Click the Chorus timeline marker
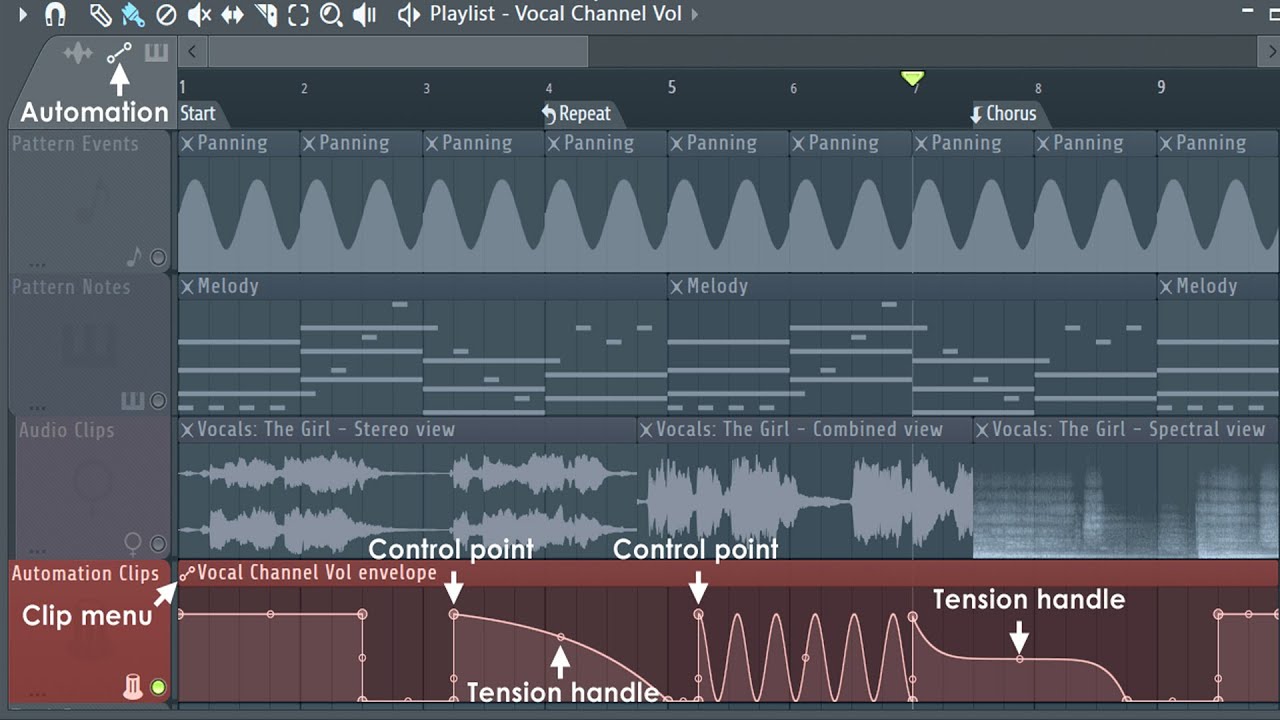The height and width of the screenshot is (720, 1280). tap(1010, 113)
